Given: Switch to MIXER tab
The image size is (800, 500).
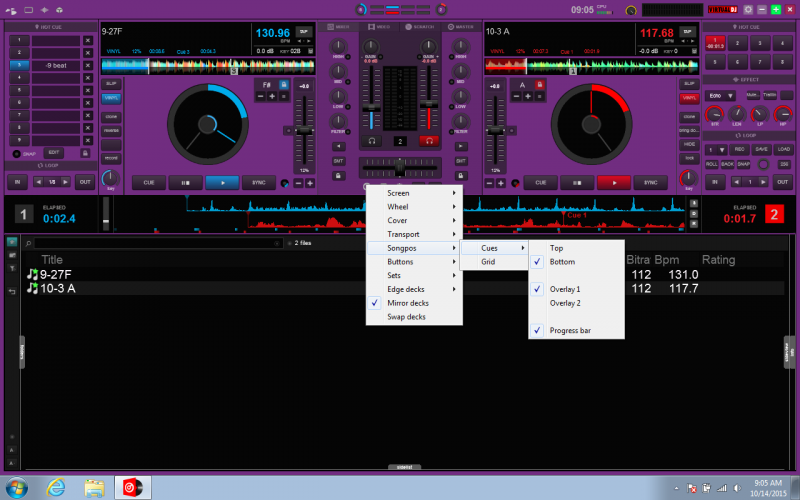Looking at the screenshot, I should click(338, 27).
